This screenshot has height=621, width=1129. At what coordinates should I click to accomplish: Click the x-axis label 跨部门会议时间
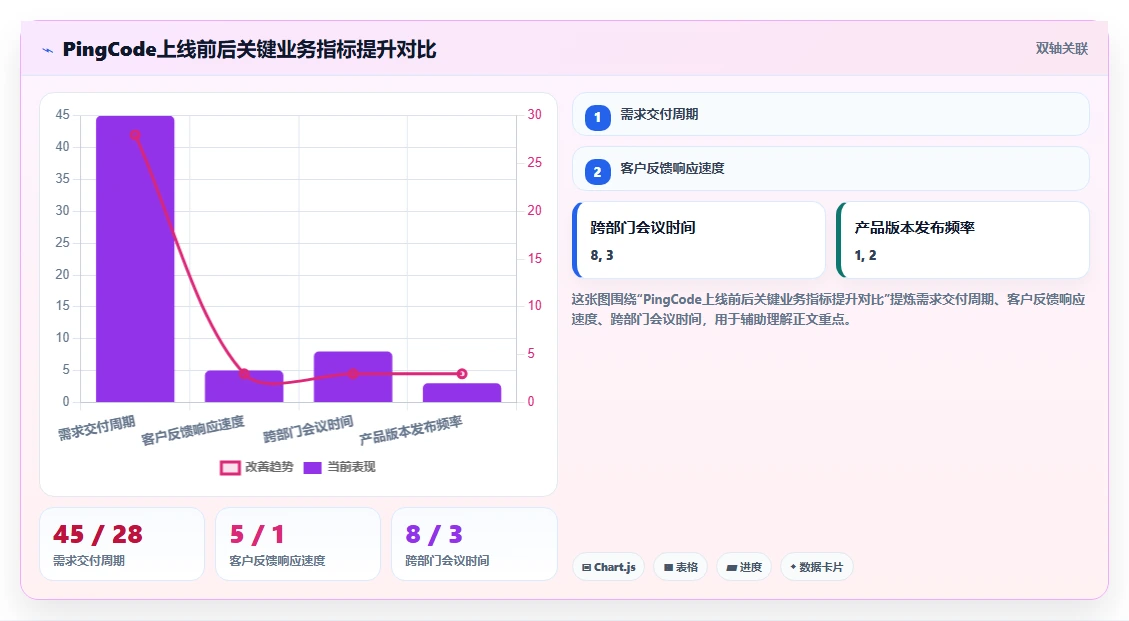[308, 429]
